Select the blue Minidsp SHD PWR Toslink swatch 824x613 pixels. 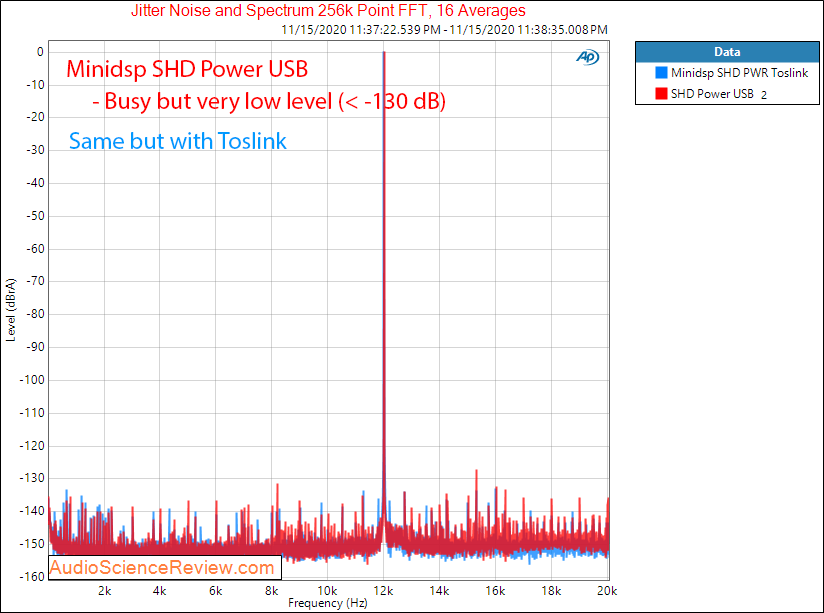coord(661,73)
